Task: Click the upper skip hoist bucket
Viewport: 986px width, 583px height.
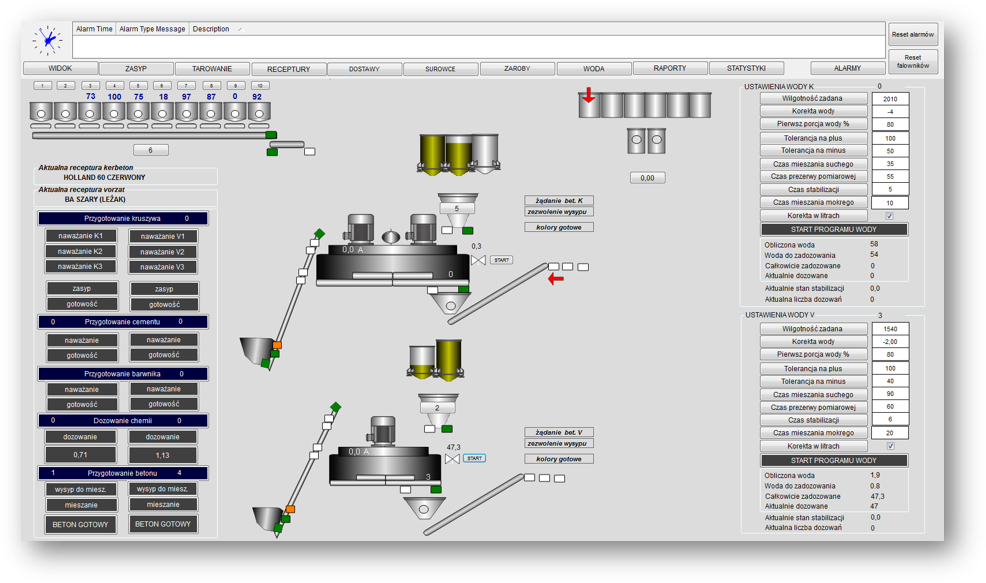Action: 257,351
